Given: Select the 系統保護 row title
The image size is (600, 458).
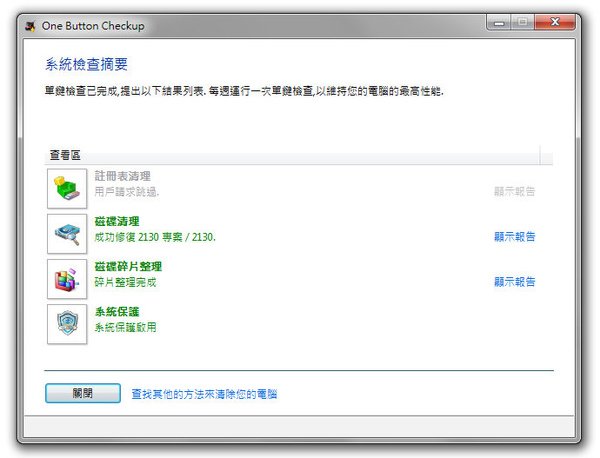Looking at the screenshot, I should pos(117,311).
